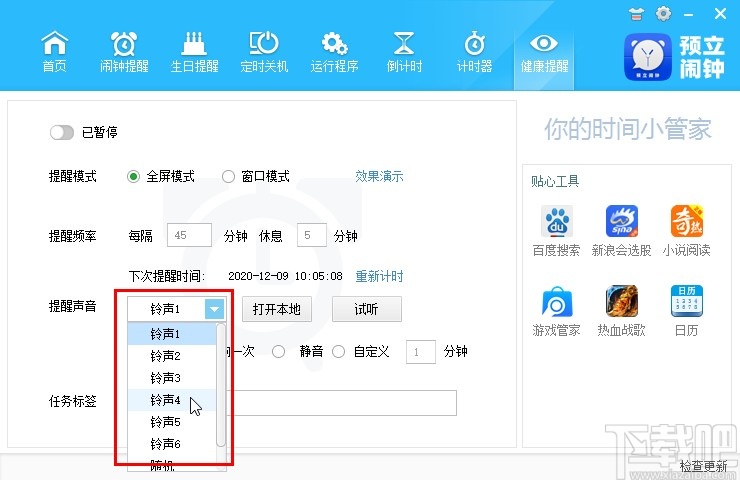
Task: Collapse the 铃声1 ringtone dropdown arrow
Action: click(214, 309)
